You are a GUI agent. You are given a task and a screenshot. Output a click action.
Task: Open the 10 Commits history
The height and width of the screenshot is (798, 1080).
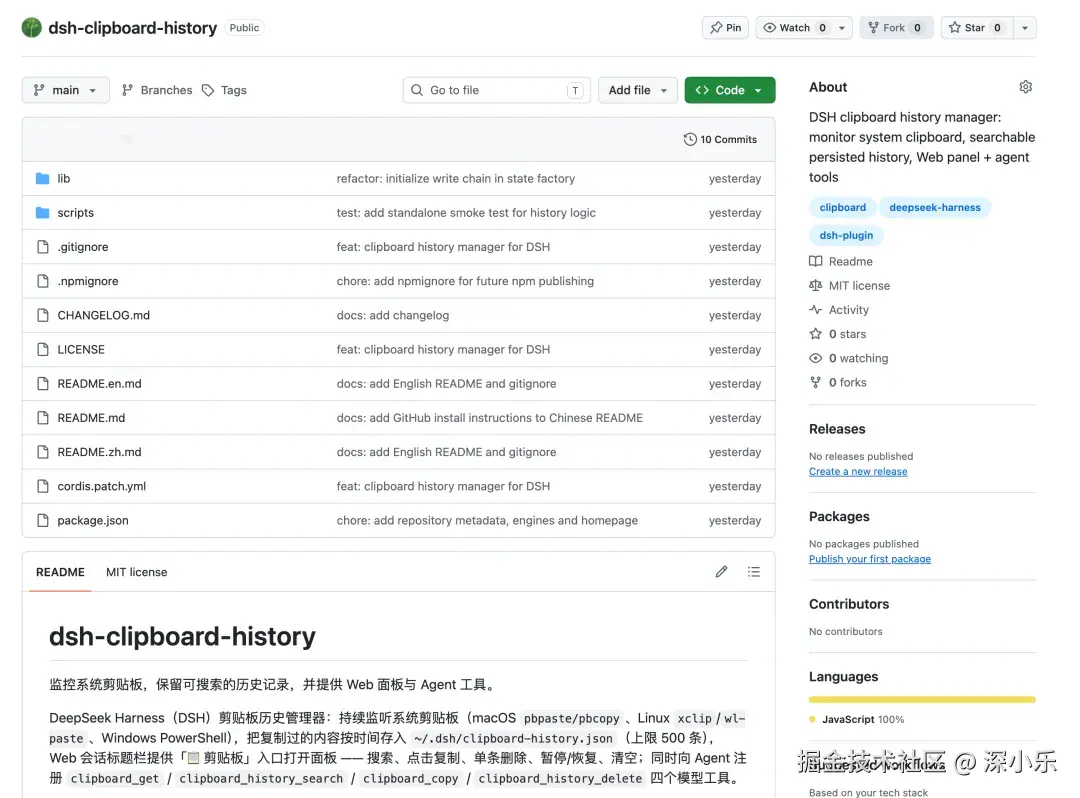pyautogui.click(x=720, y=139)
